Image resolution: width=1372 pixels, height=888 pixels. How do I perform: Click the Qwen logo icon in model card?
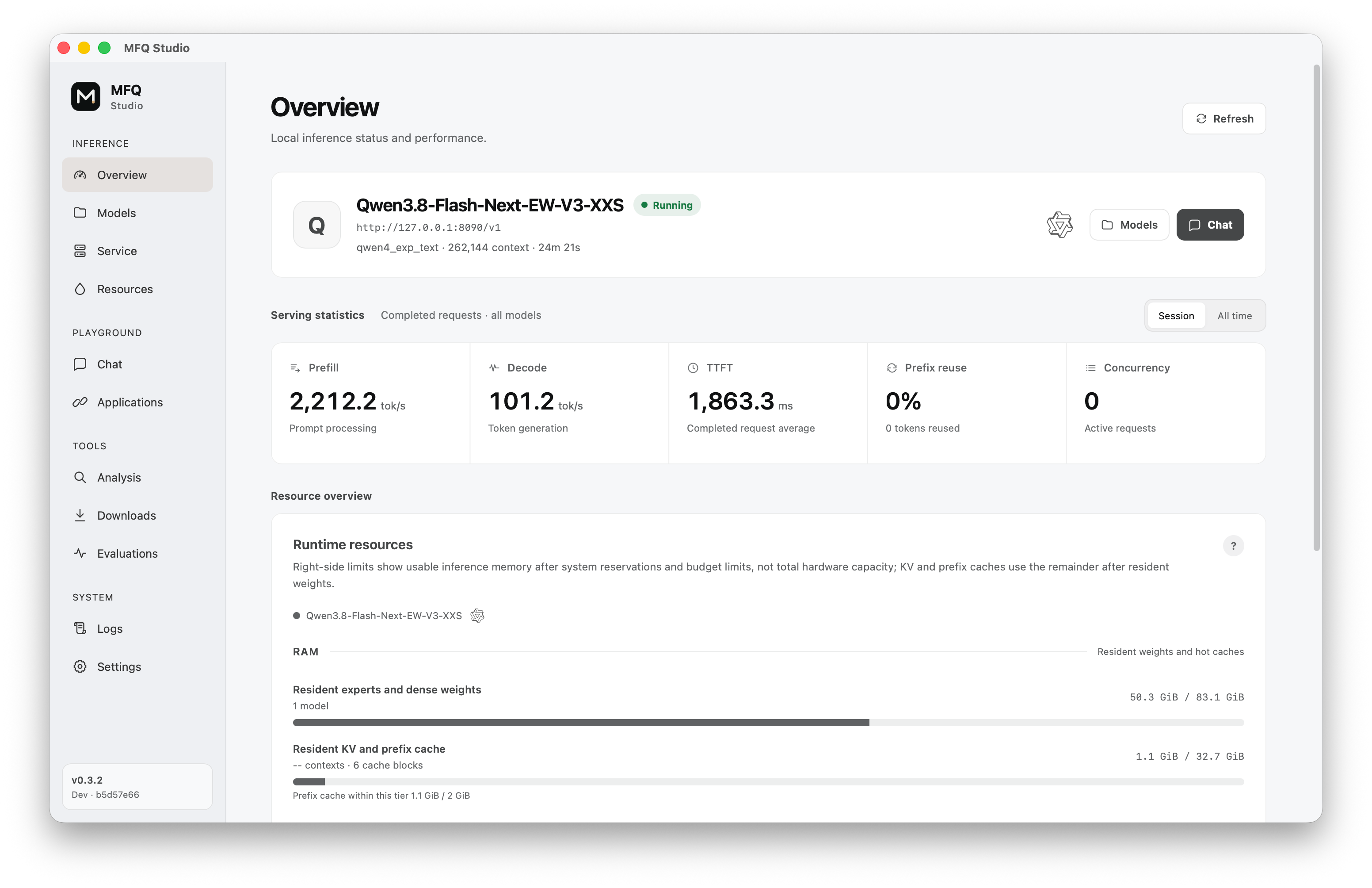pyautogui.click(x=1059, y=224)
